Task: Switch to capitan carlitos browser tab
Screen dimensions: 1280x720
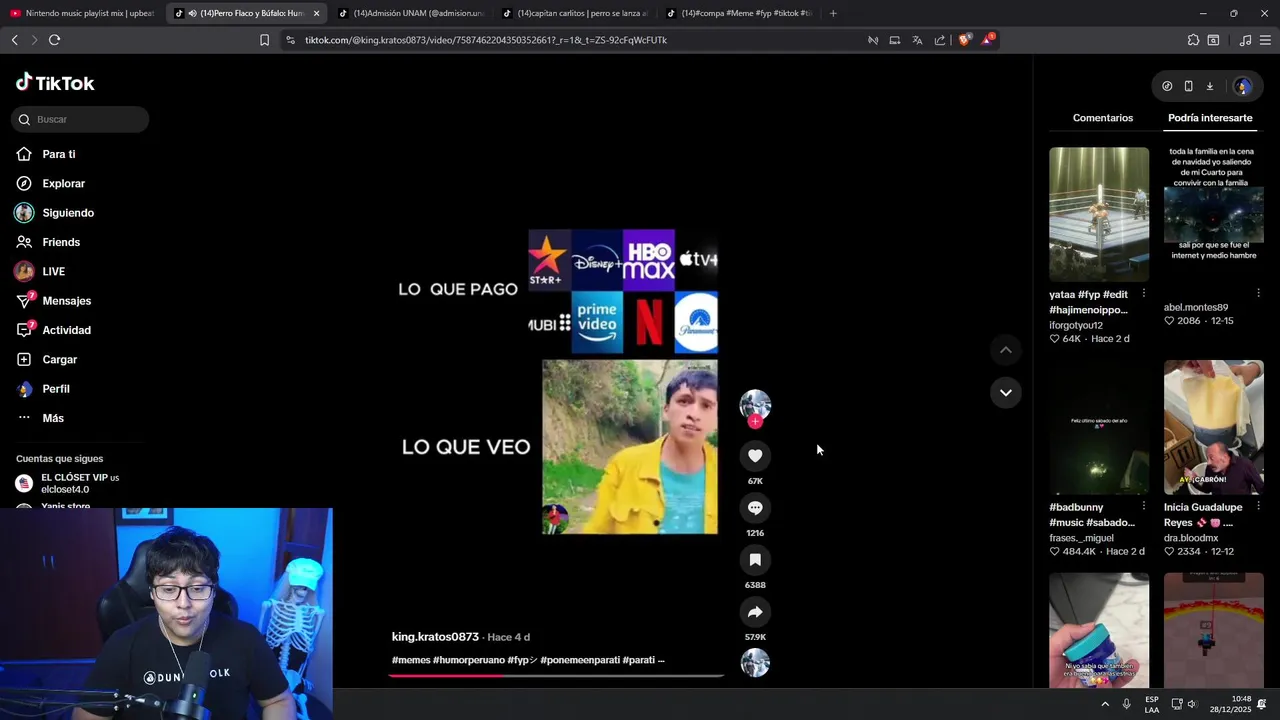Action: pos(574,13)
